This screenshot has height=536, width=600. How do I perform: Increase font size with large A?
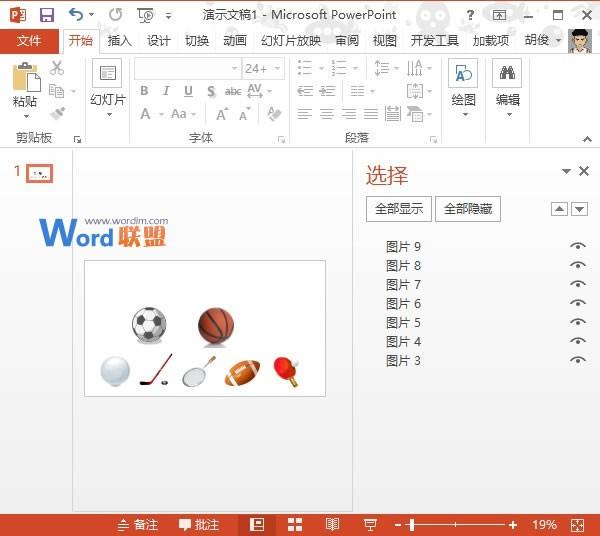tap(222, 114)
